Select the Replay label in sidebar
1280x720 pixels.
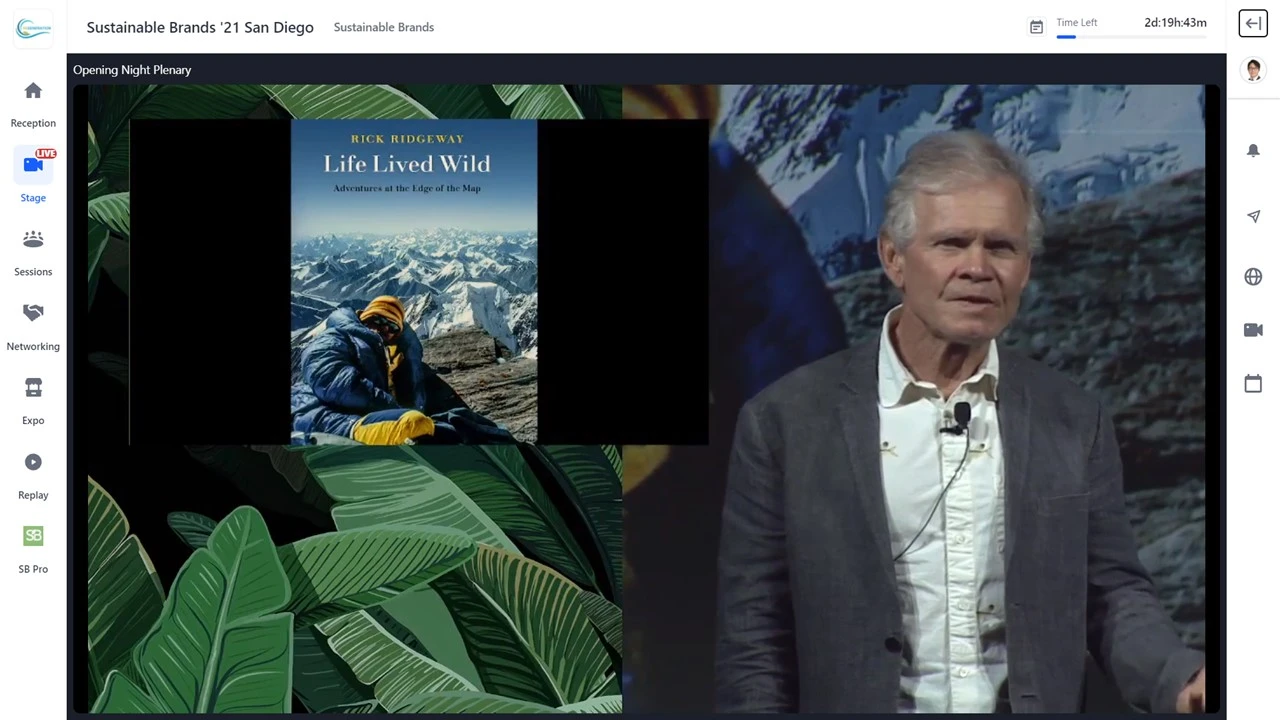point(33,495)
